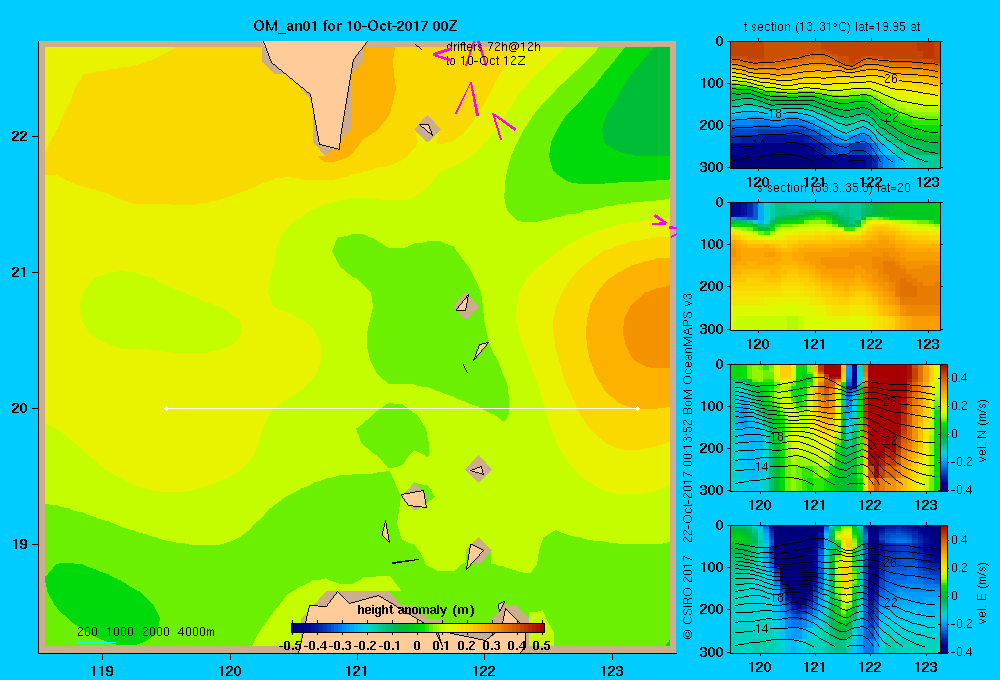The height and width of the screenshot is (680, 1000).
Task: Click the vel. N color scale bar
Action: [x=945, y=427]
